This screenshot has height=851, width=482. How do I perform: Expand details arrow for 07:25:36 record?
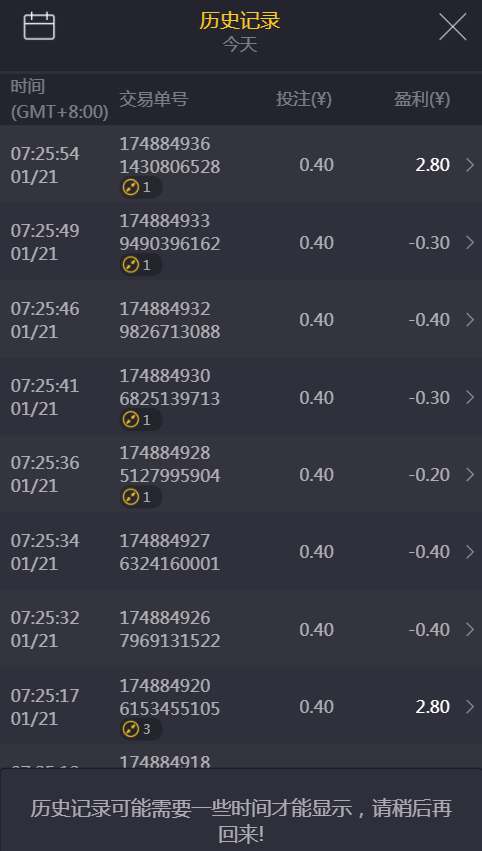pos(470,474)
